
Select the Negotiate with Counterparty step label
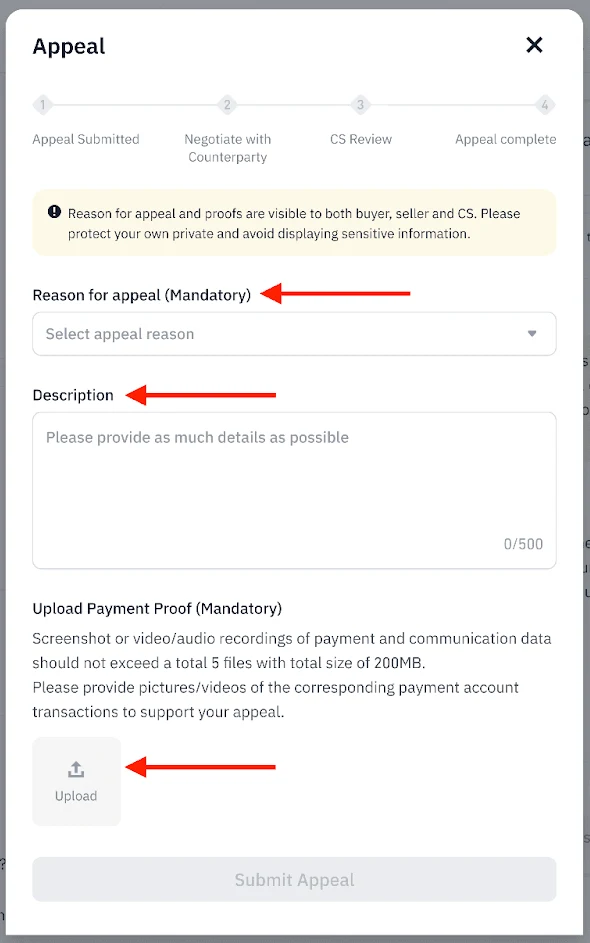tap(227, 148)
